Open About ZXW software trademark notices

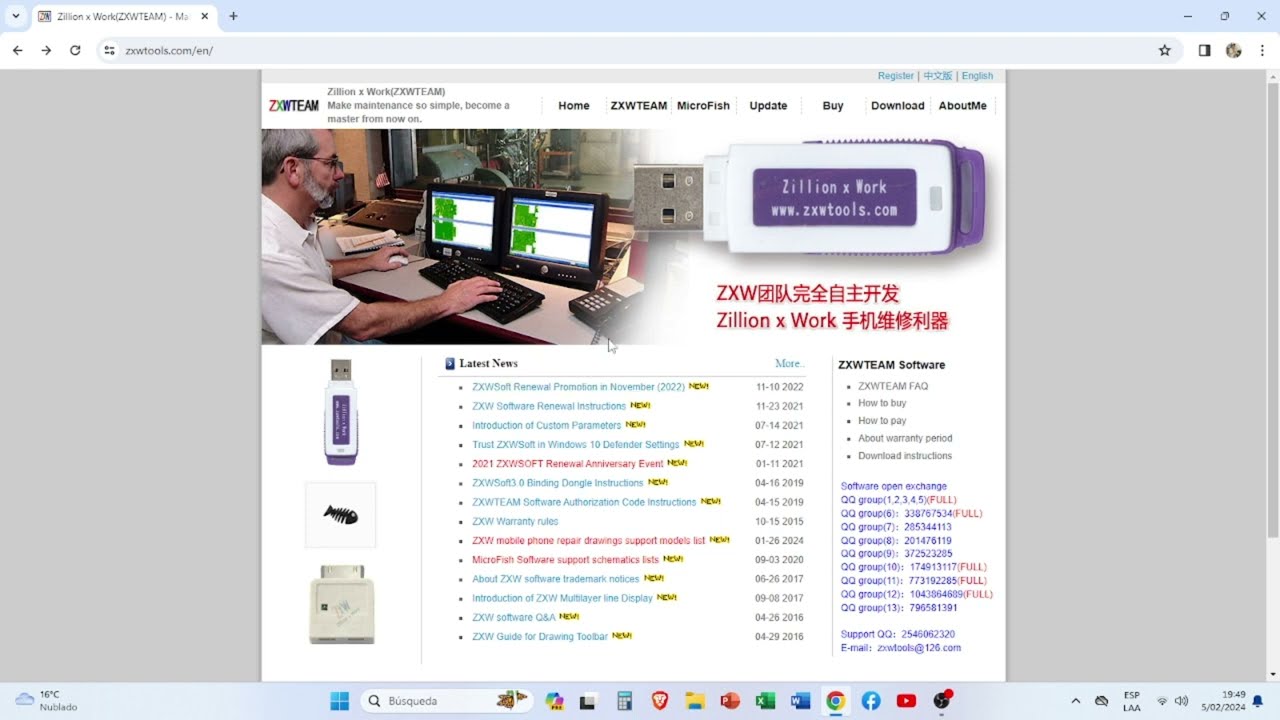[555, 579]
